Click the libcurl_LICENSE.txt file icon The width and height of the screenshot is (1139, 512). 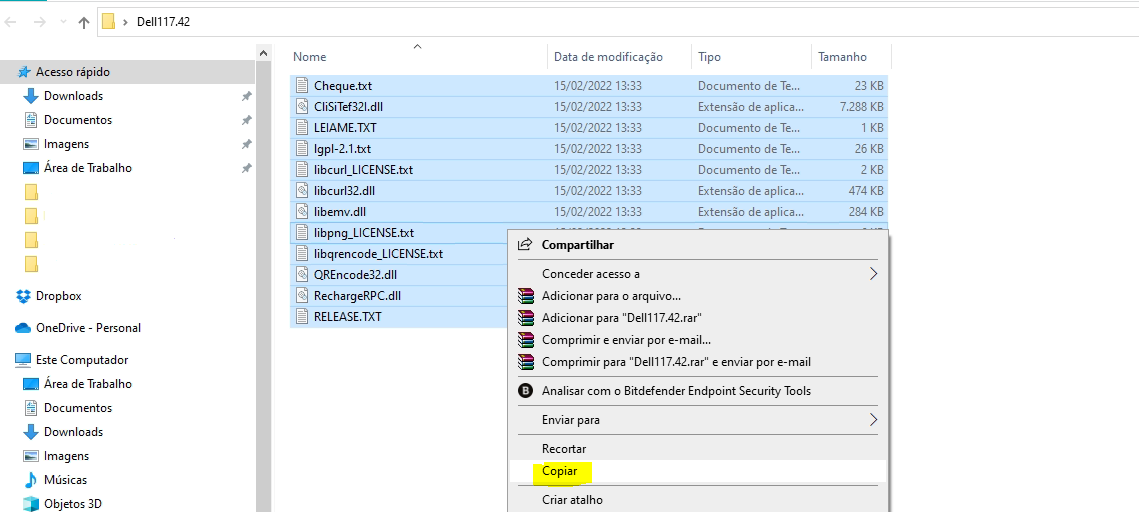pos(302,170)
